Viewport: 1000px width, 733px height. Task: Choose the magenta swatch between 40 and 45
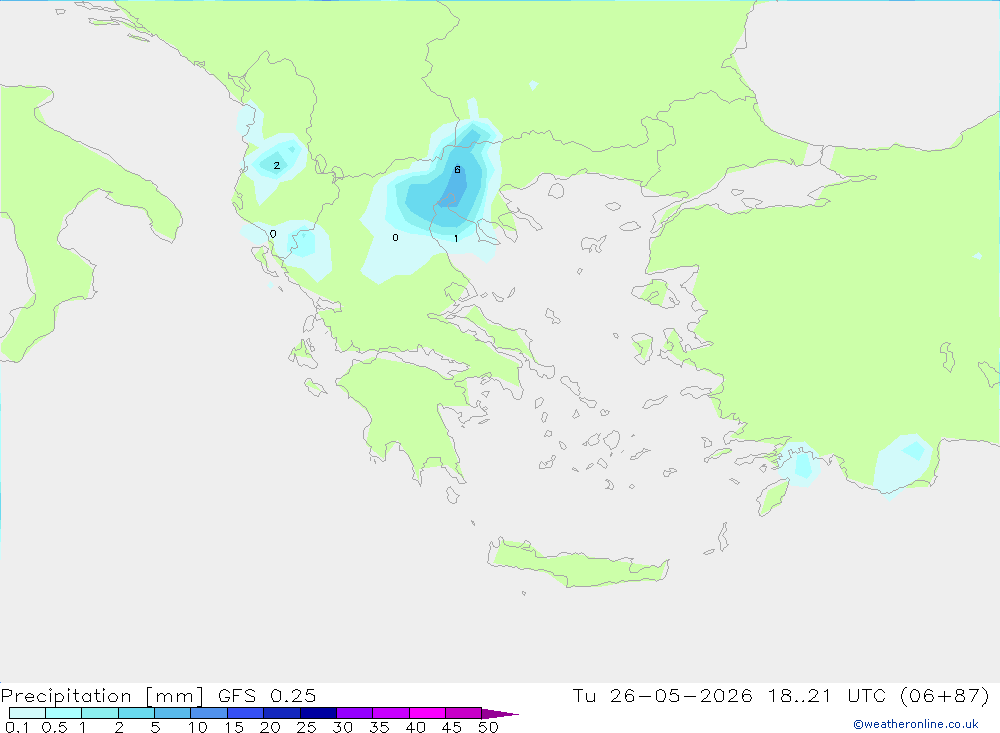(x=427, y=713)
